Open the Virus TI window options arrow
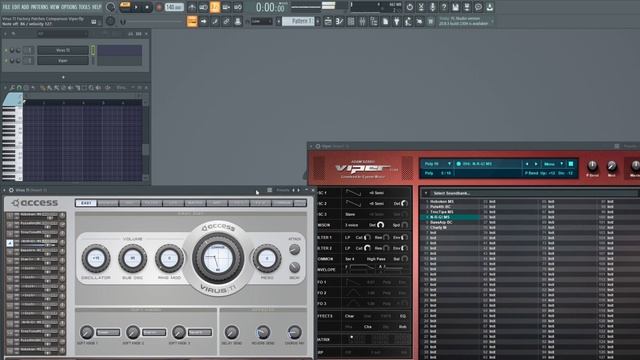 5,190
